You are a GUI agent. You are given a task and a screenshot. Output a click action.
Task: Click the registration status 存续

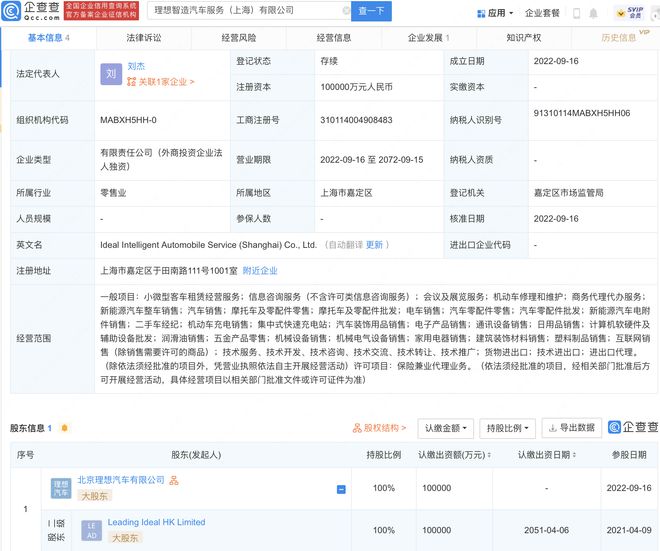click(x=329, y=61)
